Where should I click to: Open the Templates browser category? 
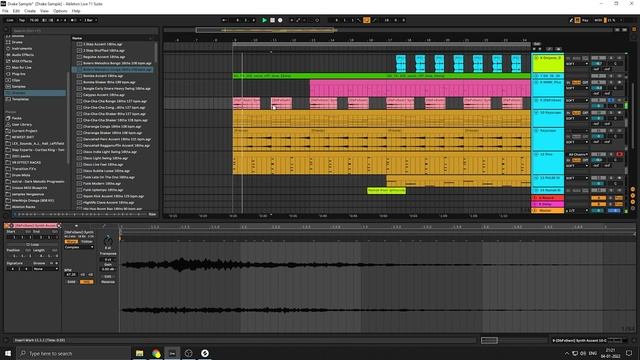pos(20,99)
